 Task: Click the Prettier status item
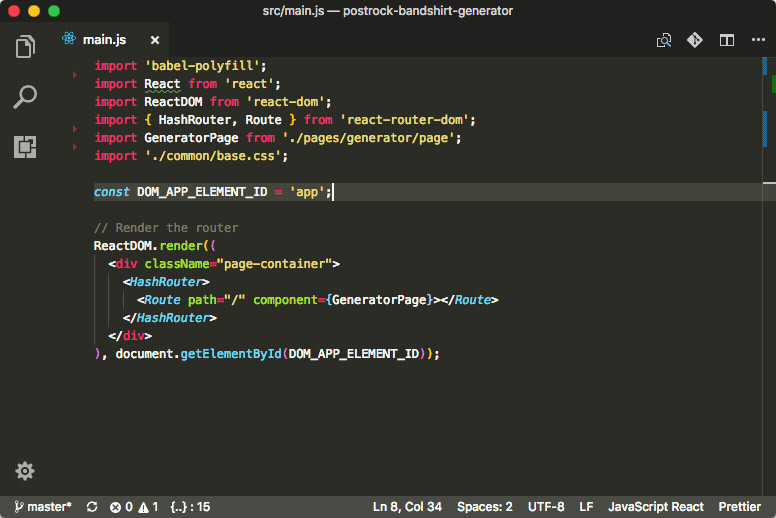point(739,507)
